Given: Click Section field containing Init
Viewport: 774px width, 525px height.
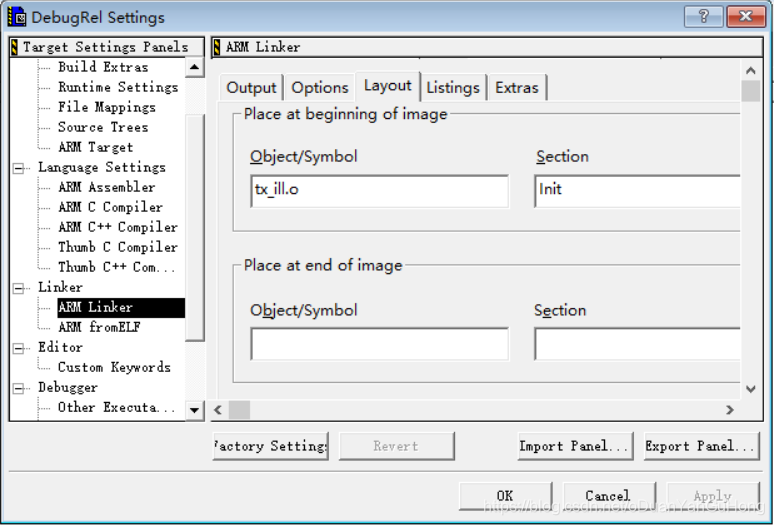Looking at the screenshot, I should 637,190.
